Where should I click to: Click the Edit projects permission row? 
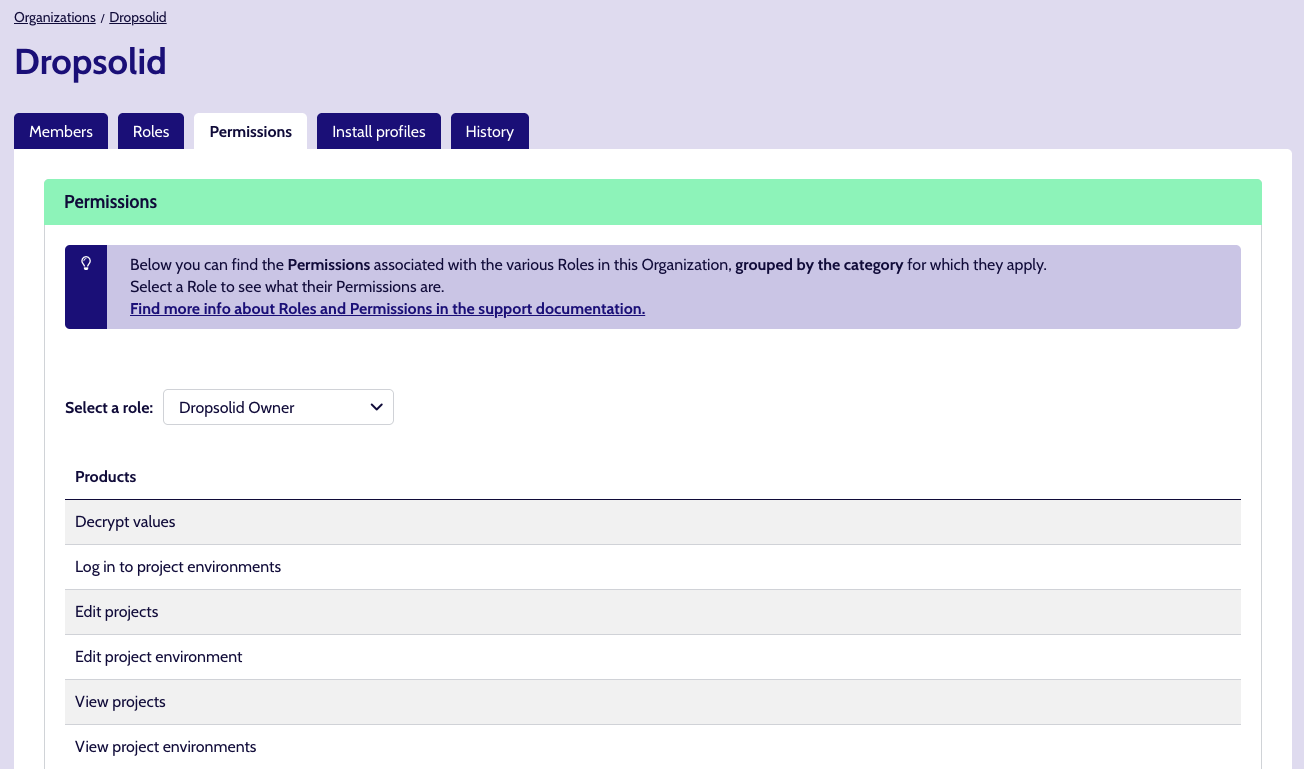pos(653,612)
